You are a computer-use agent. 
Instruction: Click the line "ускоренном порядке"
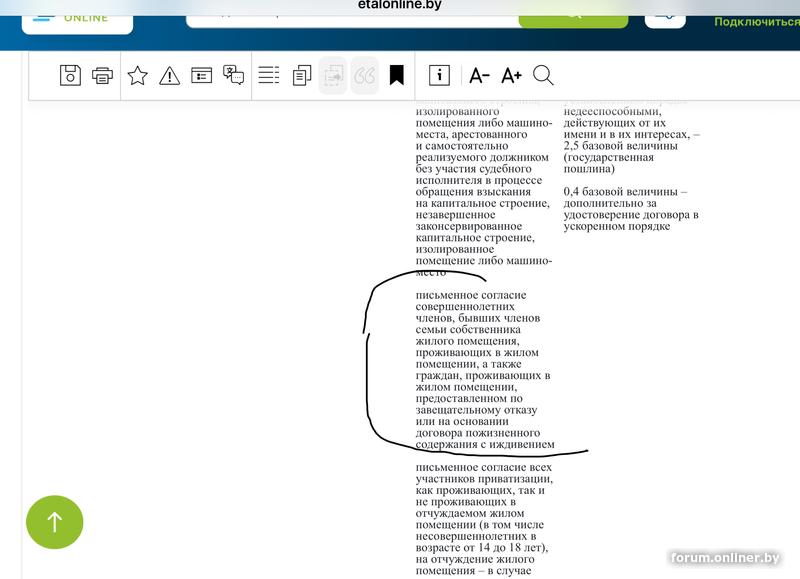tap(616, 226)
